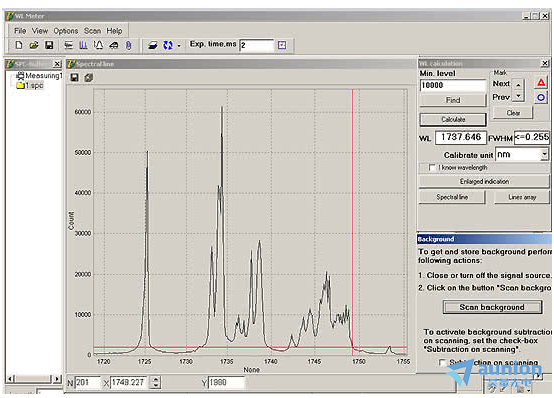Screen dimensions: 554x398
Task: Open the Options menu
Action: [x=66, y=31]
